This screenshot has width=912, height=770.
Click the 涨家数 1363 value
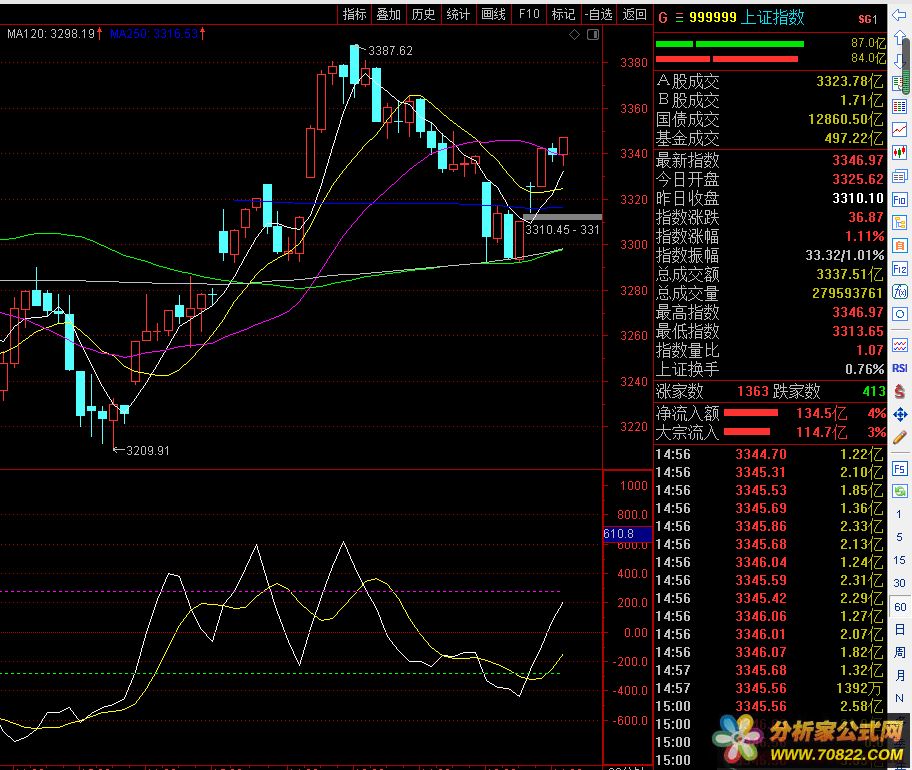pyautogui.click(x=753, y=391)
